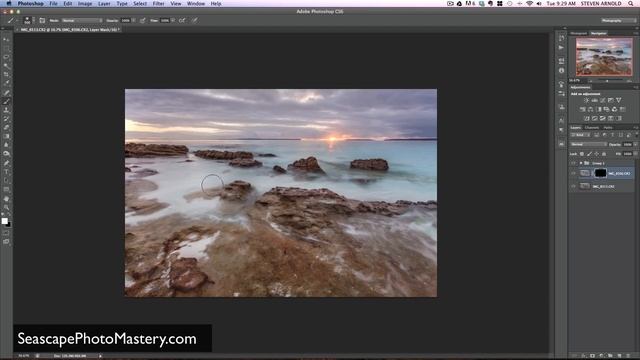
Task: Select the Clone Stamp tool
Action: point(6,110)
